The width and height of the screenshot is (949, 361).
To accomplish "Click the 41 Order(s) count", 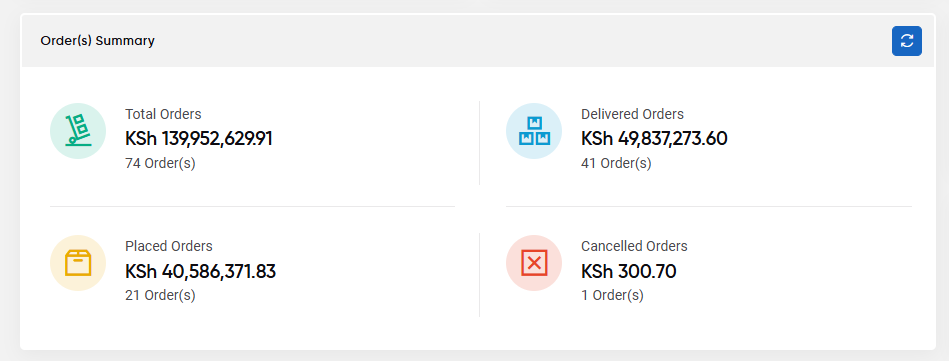I will coord(616,164).
